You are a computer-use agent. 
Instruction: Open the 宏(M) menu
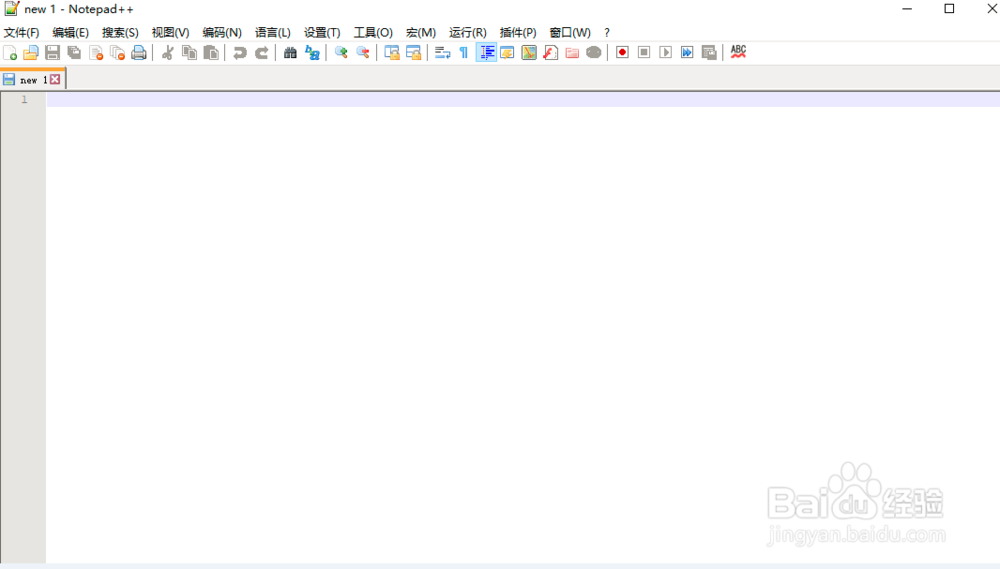(x=421, y=33)
